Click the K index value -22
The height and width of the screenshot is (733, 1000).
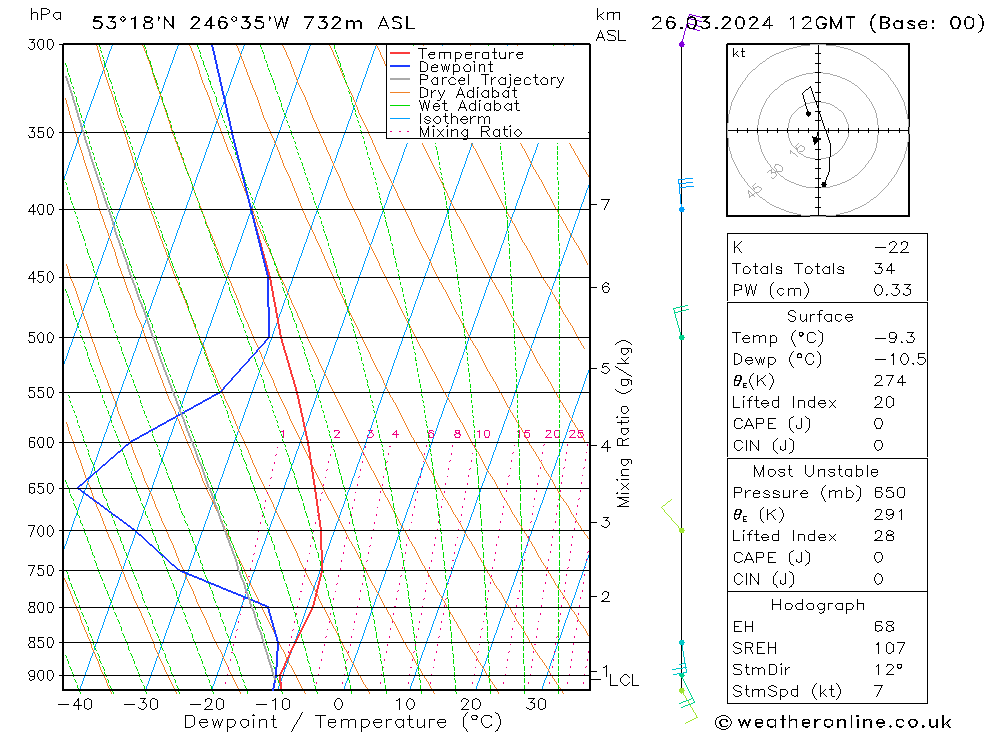[x=892, y=247]
